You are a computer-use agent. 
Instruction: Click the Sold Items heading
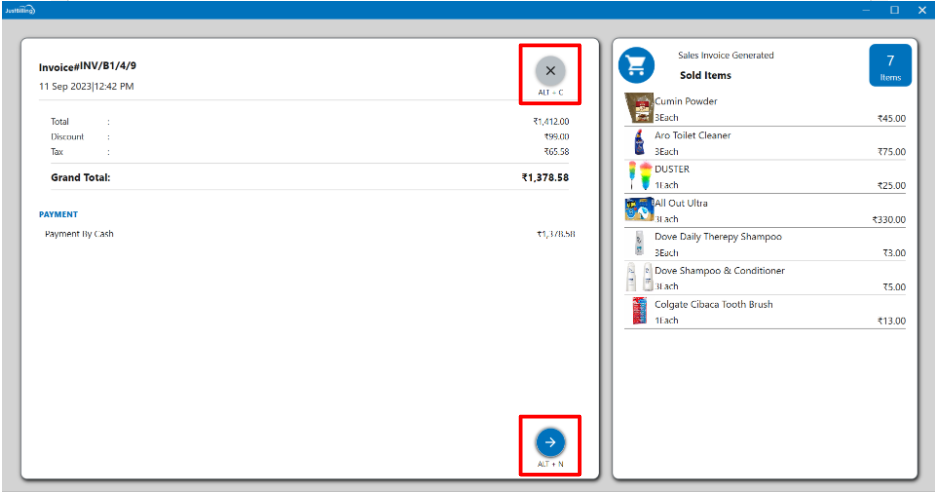click(705, 75)
